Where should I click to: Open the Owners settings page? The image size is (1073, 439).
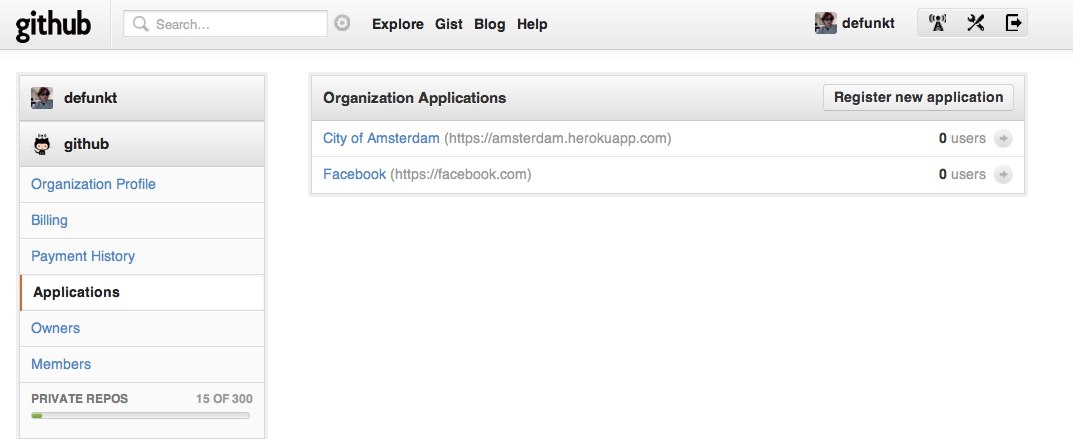(x=55, y=328)
